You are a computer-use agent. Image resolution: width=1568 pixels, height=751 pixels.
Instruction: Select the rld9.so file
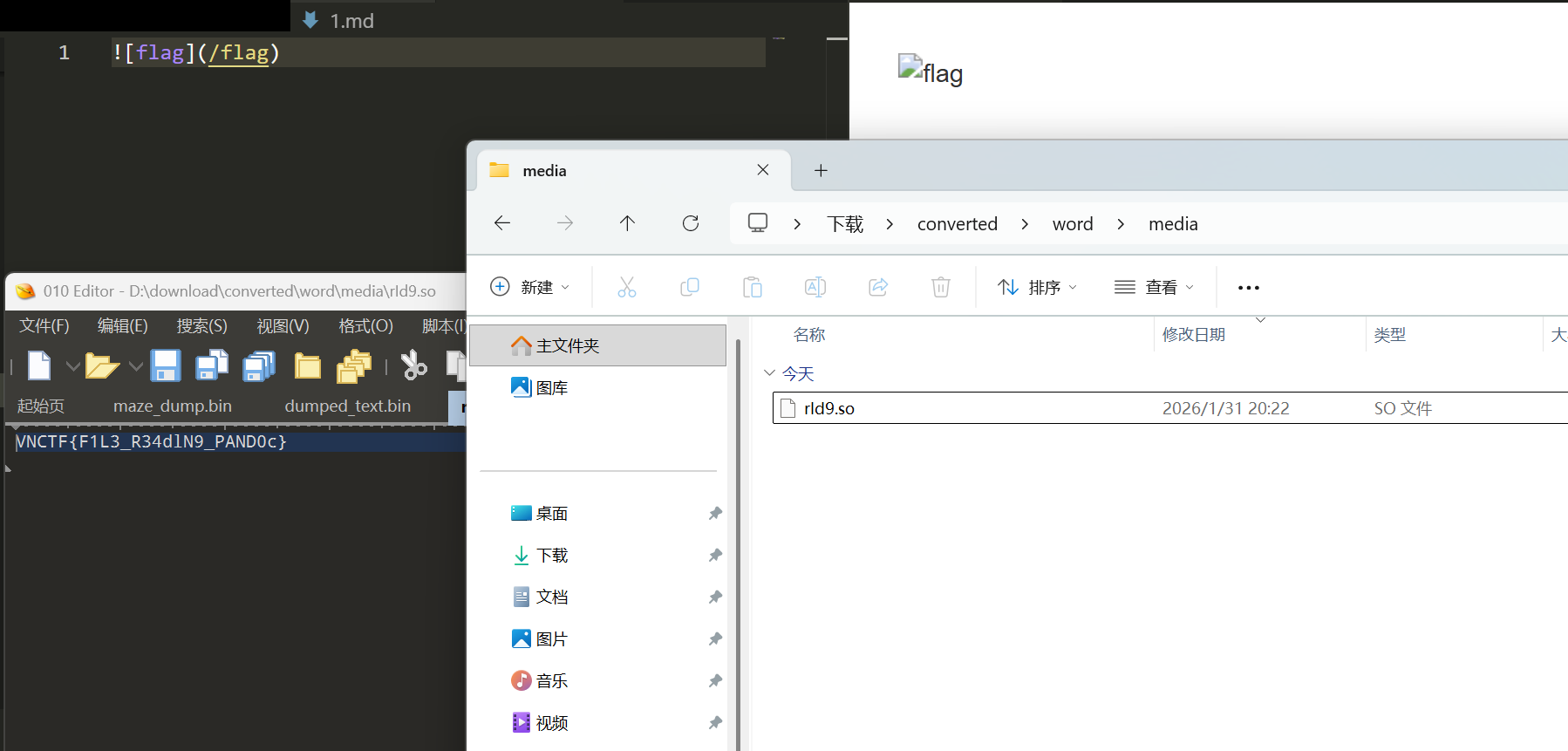(x=829, y=408)
